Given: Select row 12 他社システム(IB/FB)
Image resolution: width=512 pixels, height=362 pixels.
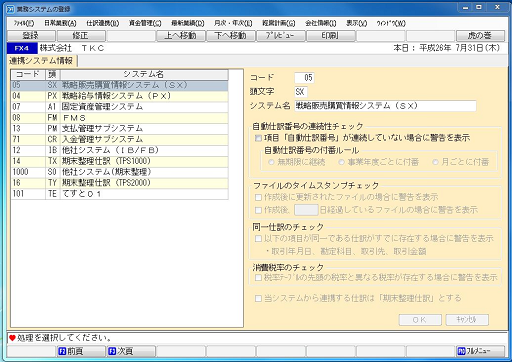Looking at the screenshot, I should (x=120, y=150).
